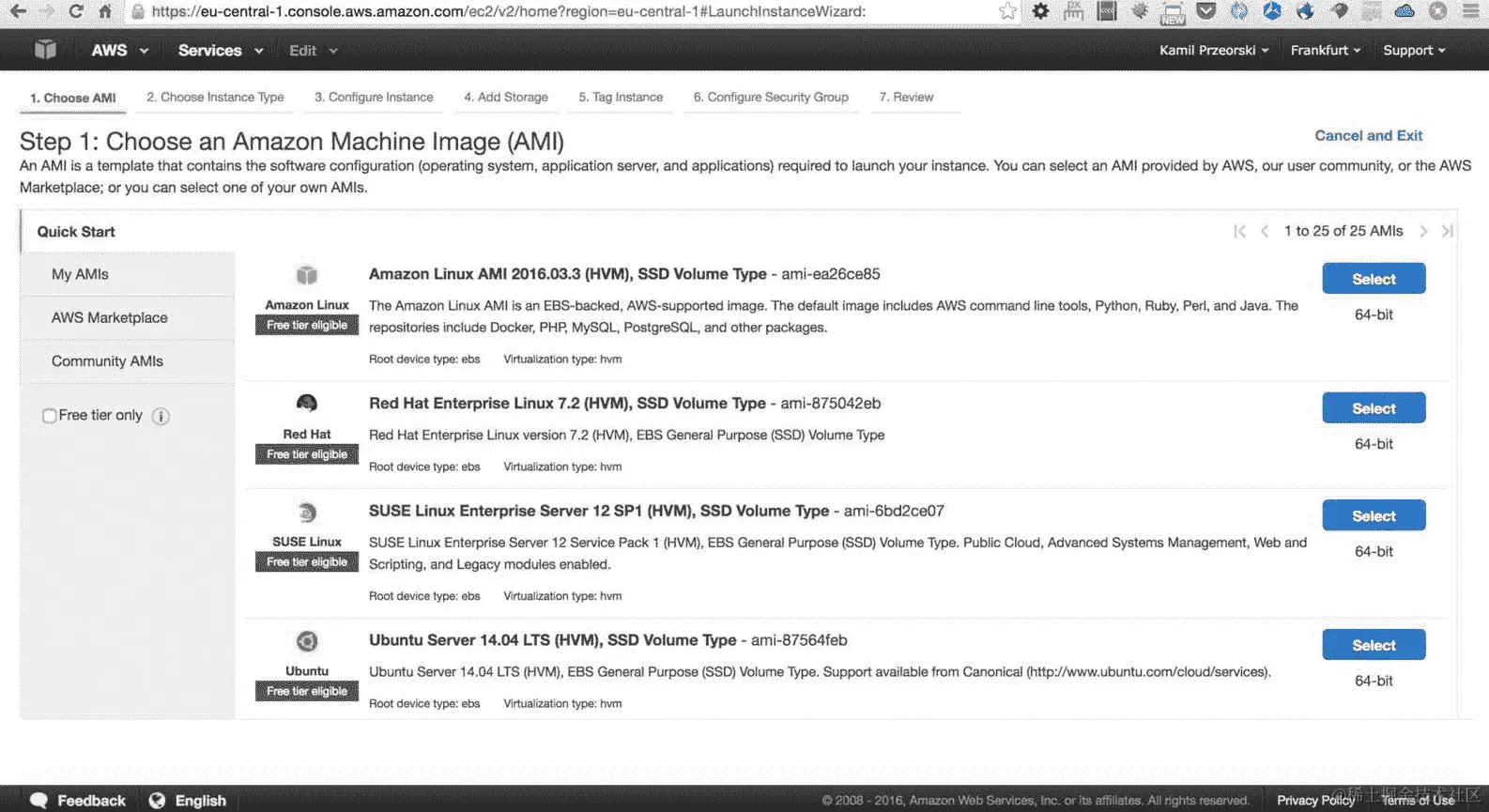Select the Ubuntu Server 14.04 LTS AMI
1489x812 pixels.
pos(1374,645)
